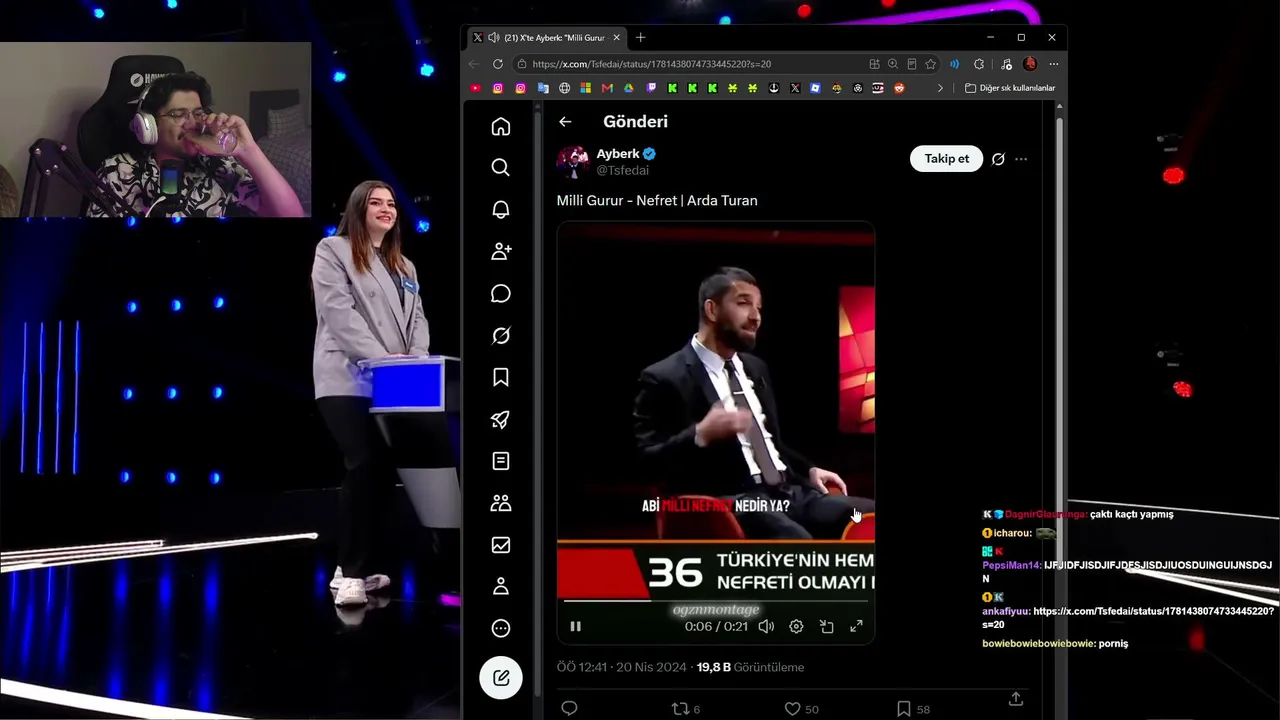Pause the Arda Turan video
Screen dimensions: 1280x720
pos(576,626)
